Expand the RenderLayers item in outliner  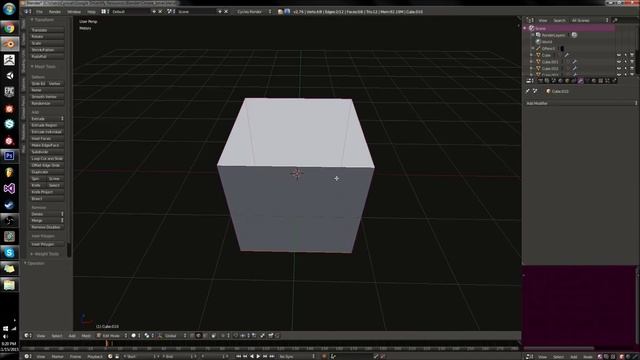click(533, 35)
